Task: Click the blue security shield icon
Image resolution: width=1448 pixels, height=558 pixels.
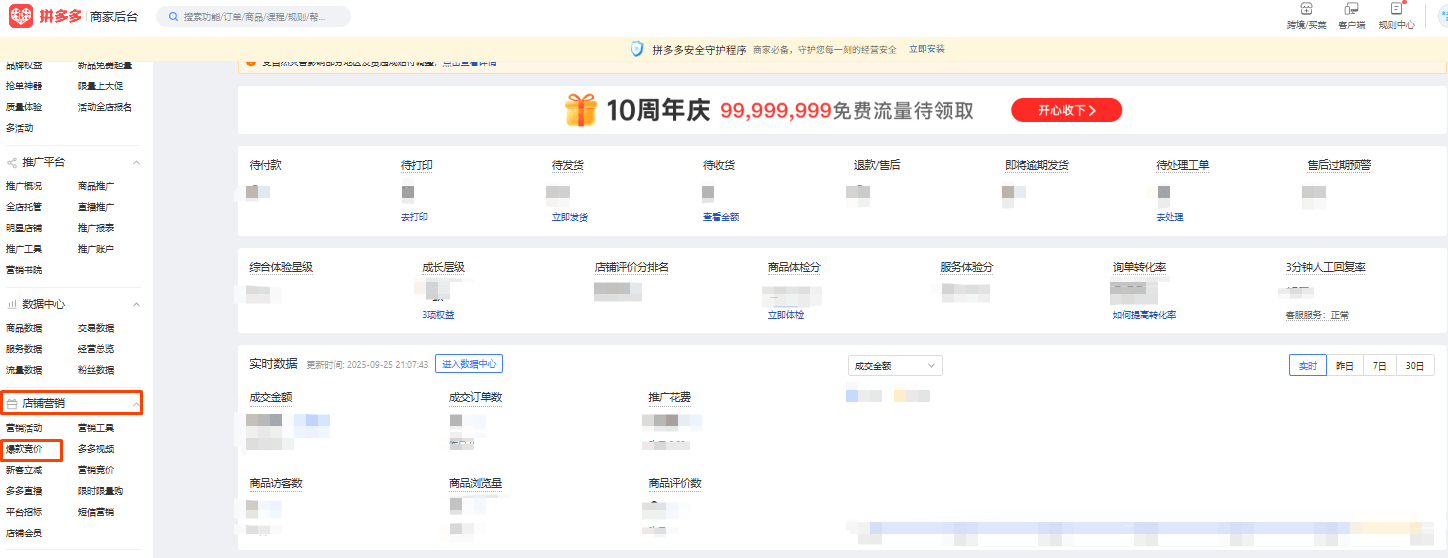Action: [637, 49]
